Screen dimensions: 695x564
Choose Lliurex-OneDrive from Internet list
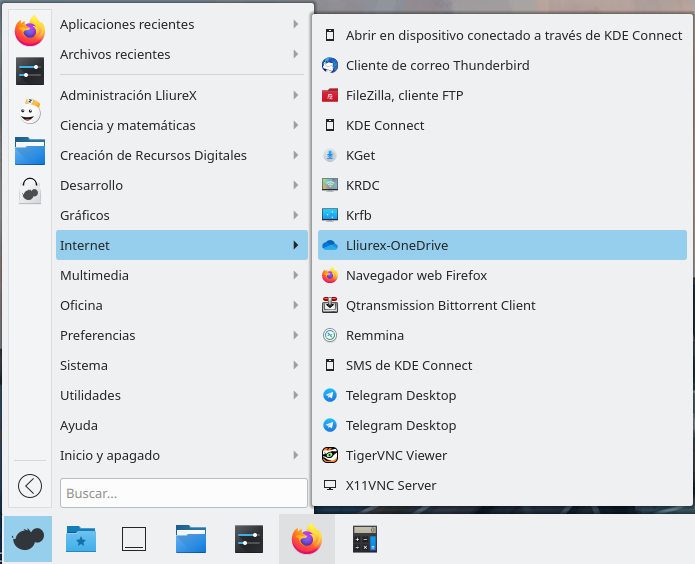click(x=410, y=245)
